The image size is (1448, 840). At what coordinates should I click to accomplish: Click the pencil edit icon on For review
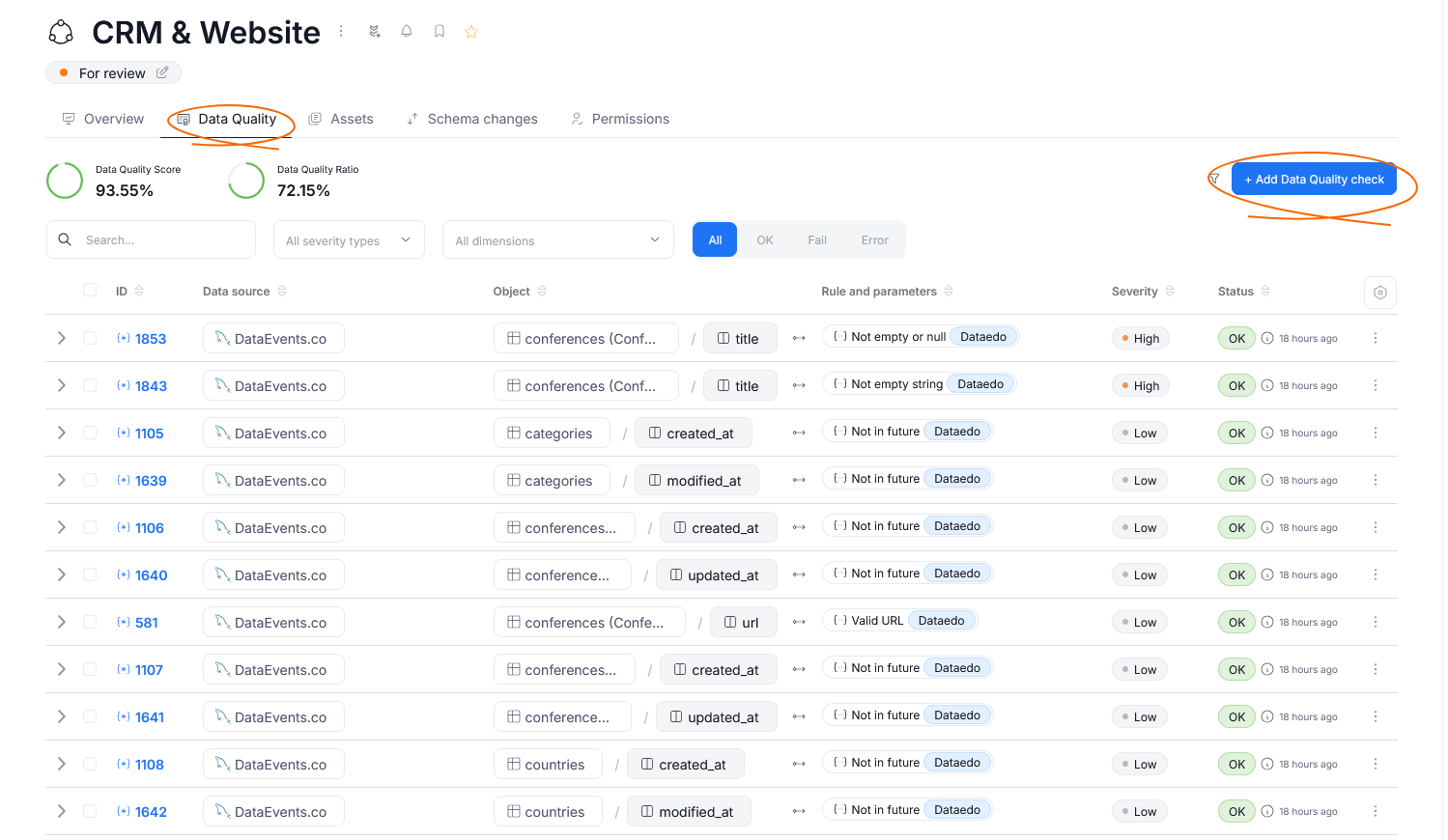click(x=162, y=72)
